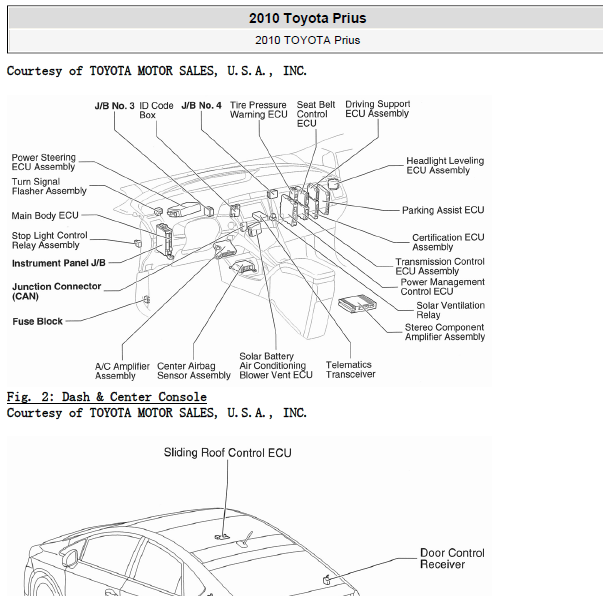Click the 'Power Management Control ECU' label
Image resolution: width=603 pixels, height=596 pixels.
coord(442,287)
